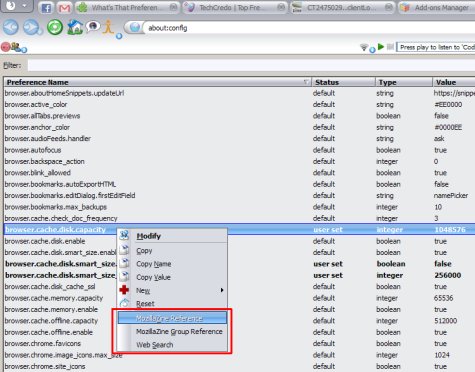
Task: Close the What's That Preference tab
Action: click(173, 7)
